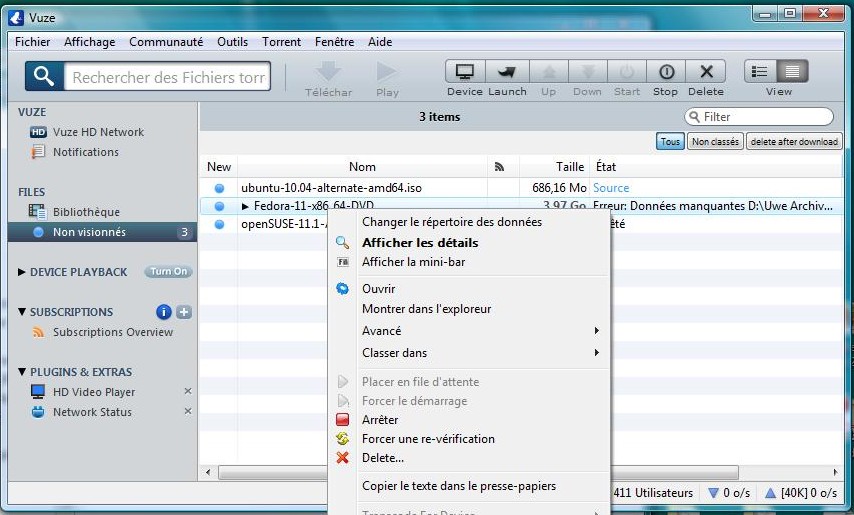This screenshot has width=854, height=515.
Task: Open the Outils menu
Action: point(232,42)
